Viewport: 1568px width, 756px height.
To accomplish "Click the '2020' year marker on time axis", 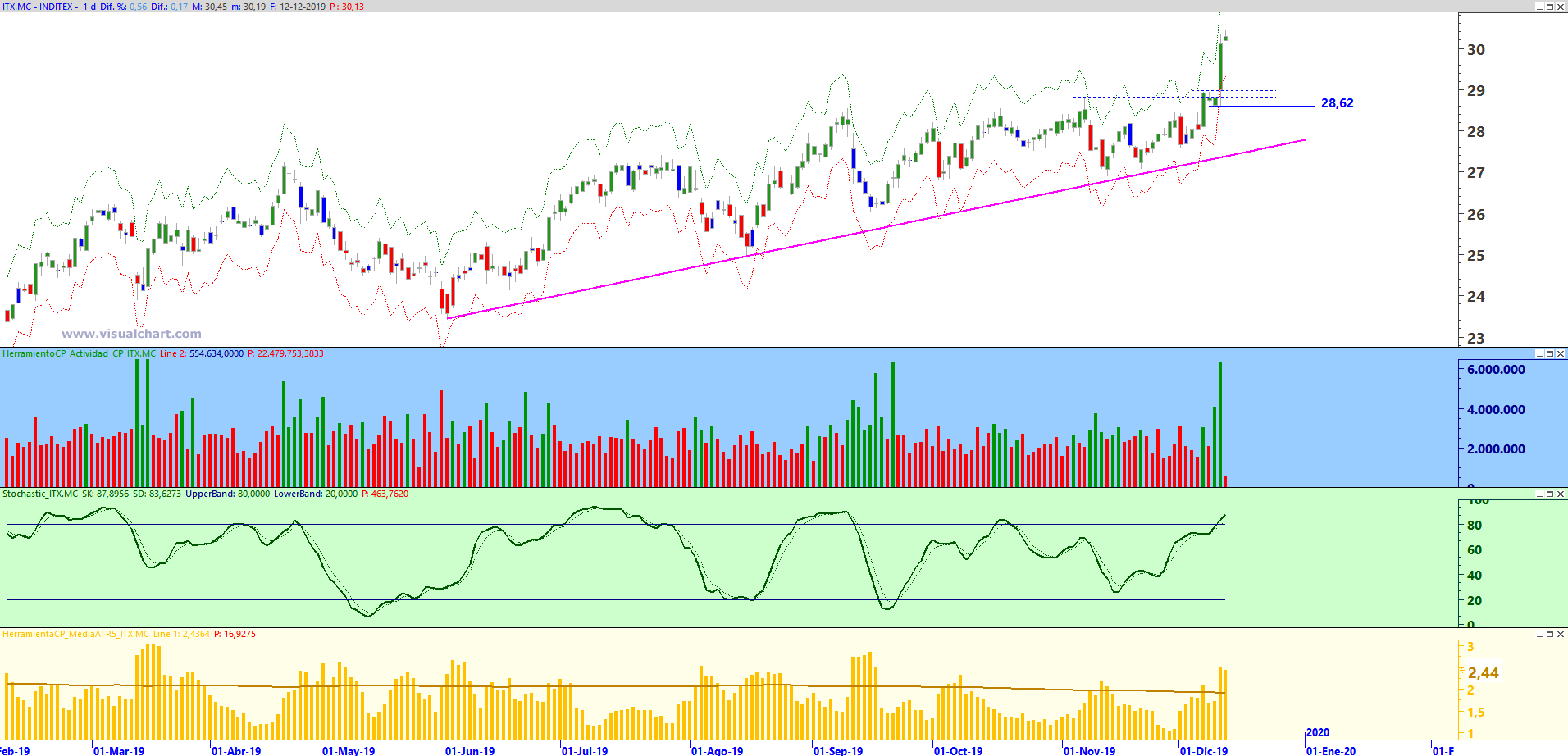I will point(1318,732).
